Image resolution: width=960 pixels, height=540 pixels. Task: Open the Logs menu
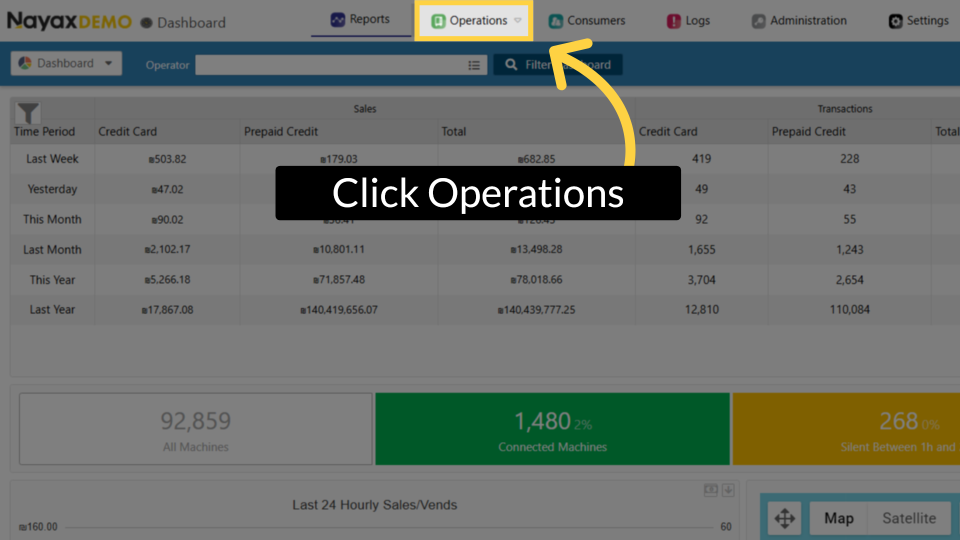674,21
